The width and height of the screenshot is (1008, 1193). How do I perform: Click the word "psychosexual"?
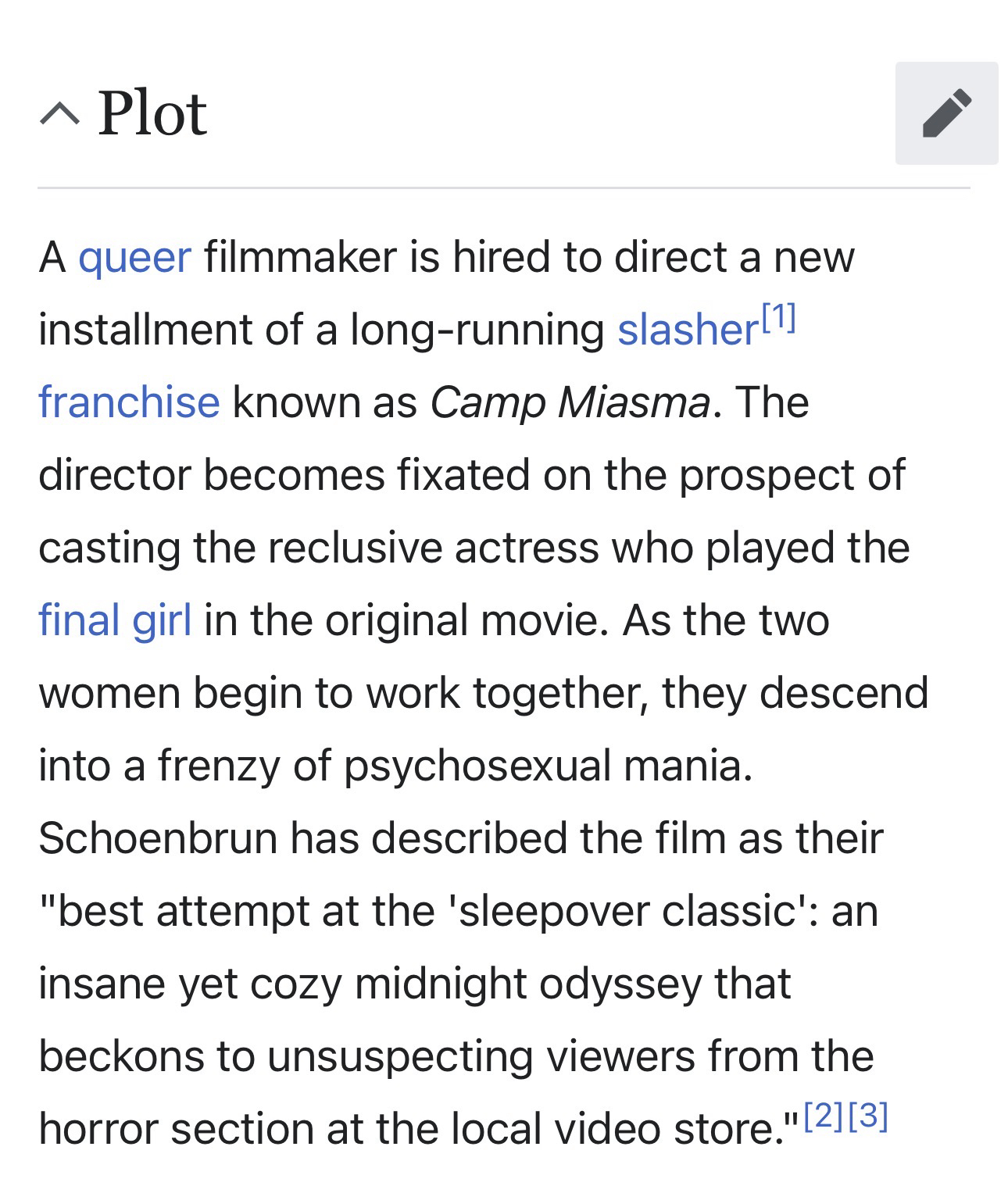click(477, 766)
